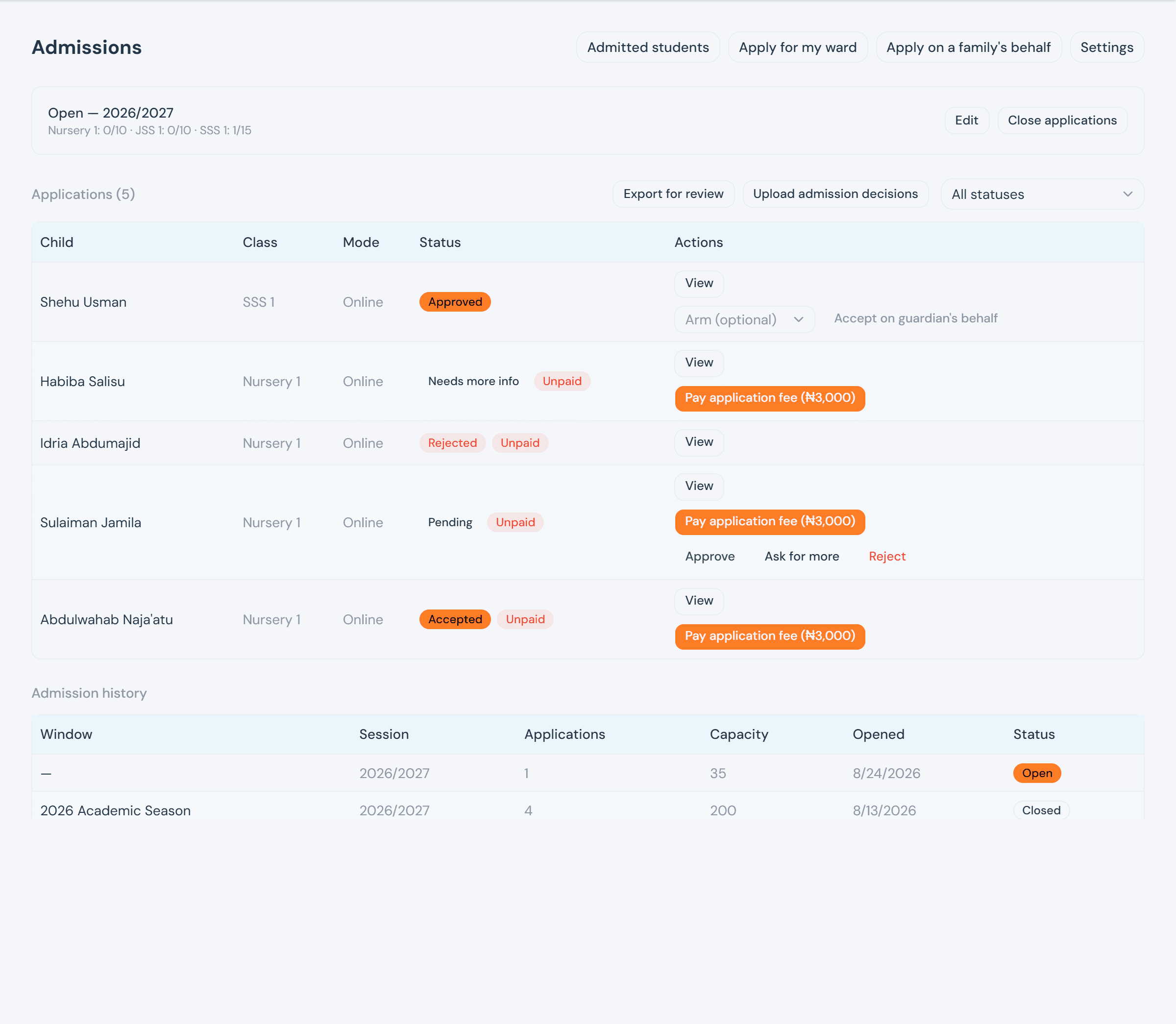Accept on guardian's behalf for Shehu Usman

[x=915, y=318]
